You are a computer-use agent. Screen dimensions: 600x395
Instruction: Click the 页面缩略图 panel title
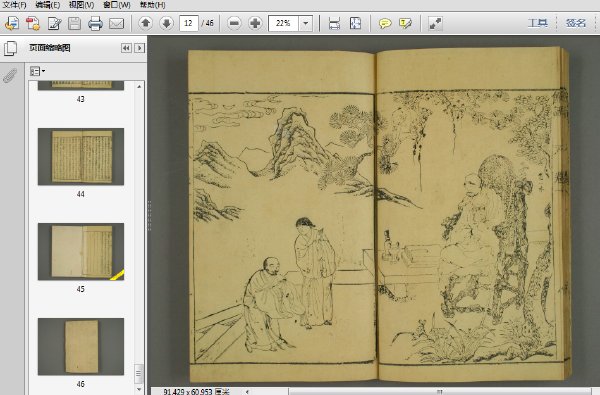pyautogui.click(x=50, y=48)
